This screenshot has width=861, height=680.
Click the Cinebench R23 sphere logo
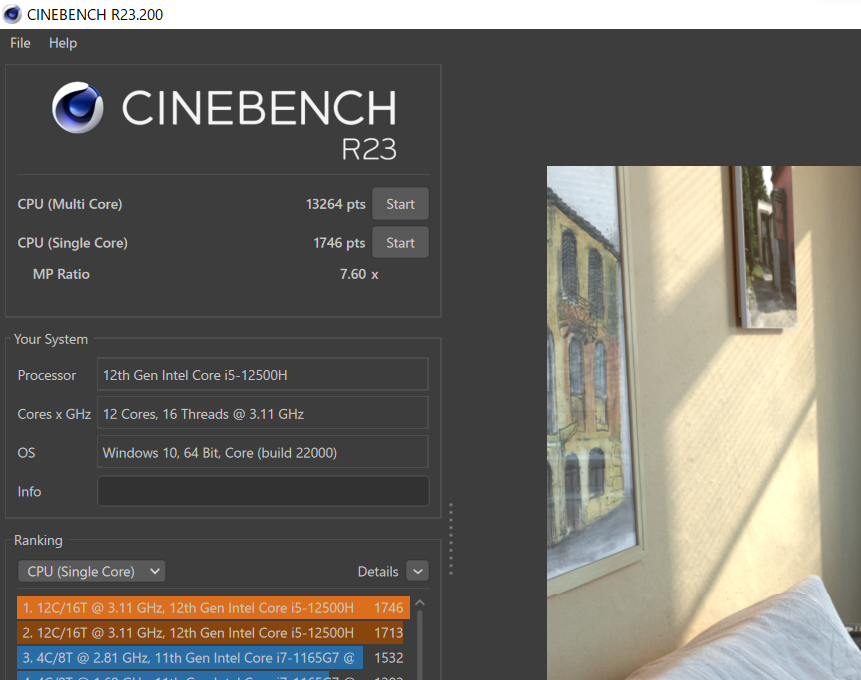(x=77, y=107)
